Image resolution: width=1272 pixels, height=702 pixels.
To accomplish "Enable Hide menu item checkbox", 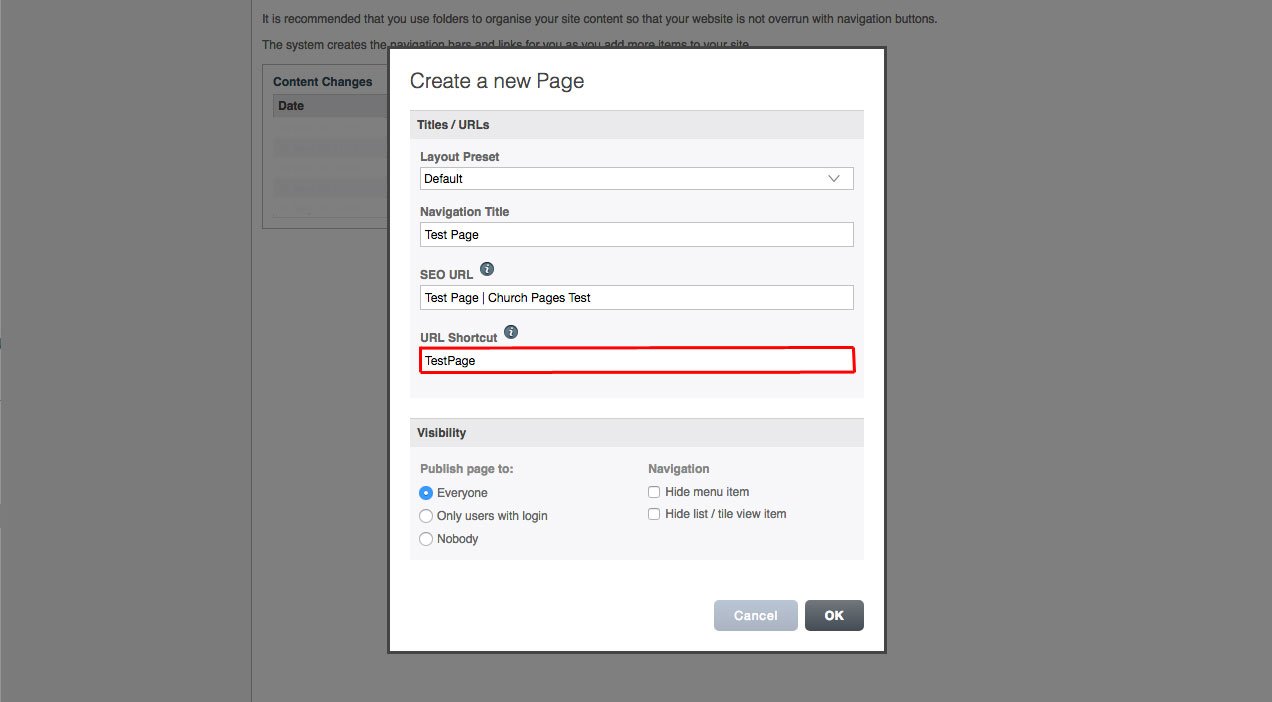I will pyautogui.click(x=654, y=492).
